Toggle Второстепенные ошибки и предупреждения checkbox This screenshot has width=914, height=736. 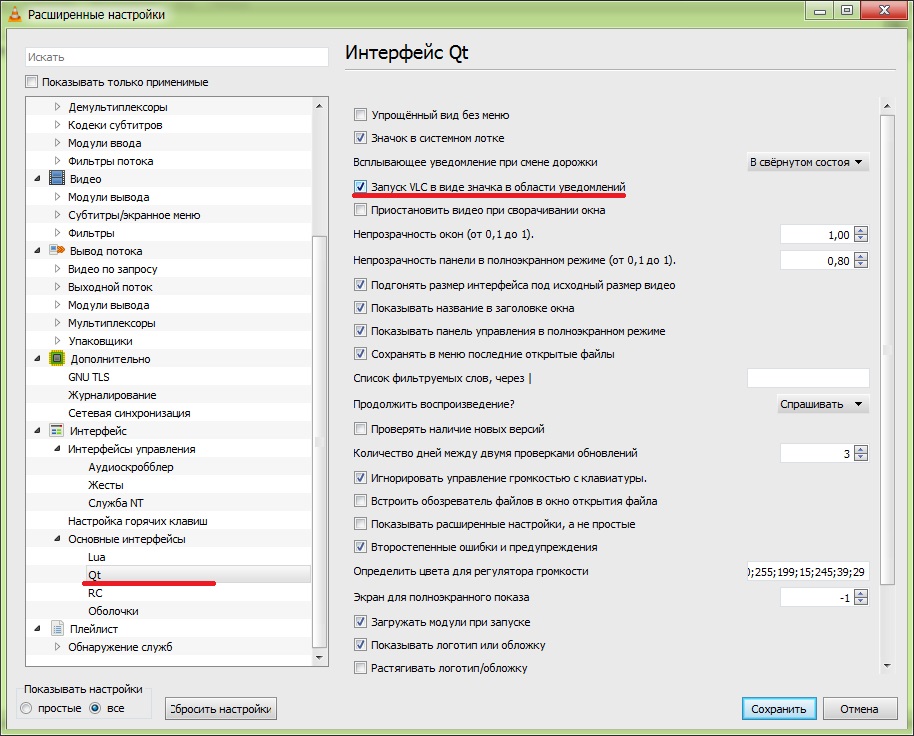click(360, 547)
